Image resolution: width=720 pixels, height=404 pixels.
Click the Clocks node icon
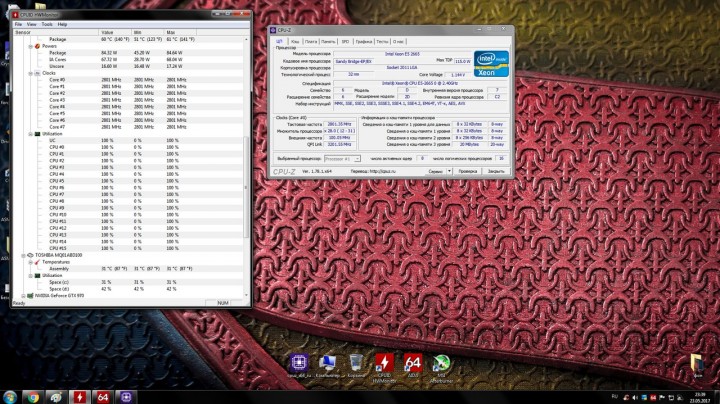pyautogui.click(x=37, y=73)
